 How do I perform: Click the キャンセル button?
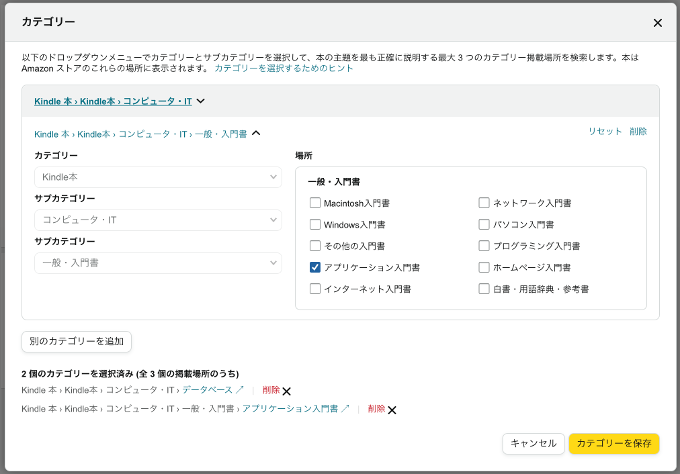(x=532, y=443)
